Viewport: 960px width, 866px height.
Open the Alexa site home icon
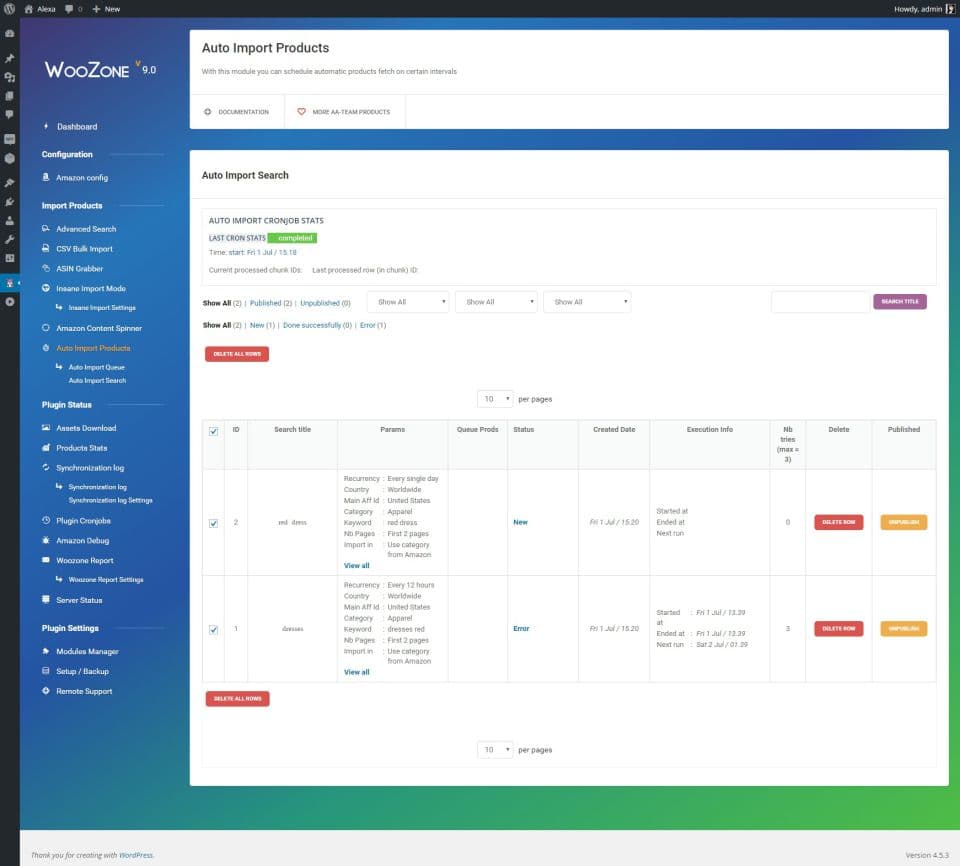click(x=28, y=9)
